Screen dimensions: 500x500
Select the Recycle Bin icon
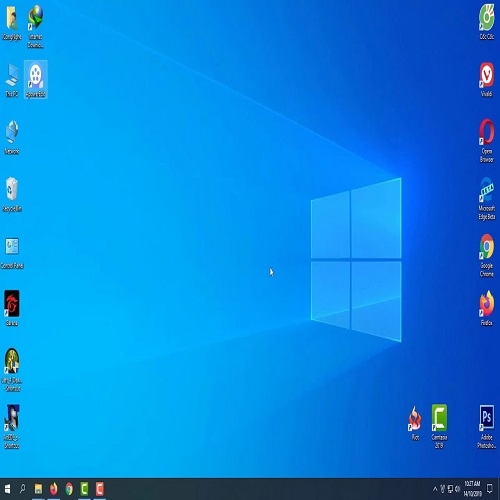[x=12, y=195]
